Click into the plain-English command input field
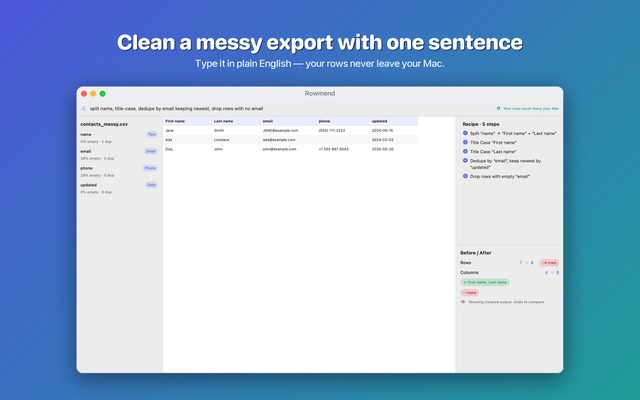Image resolution: width=640 pixels, height=400 pixels. tap(286, 109)
